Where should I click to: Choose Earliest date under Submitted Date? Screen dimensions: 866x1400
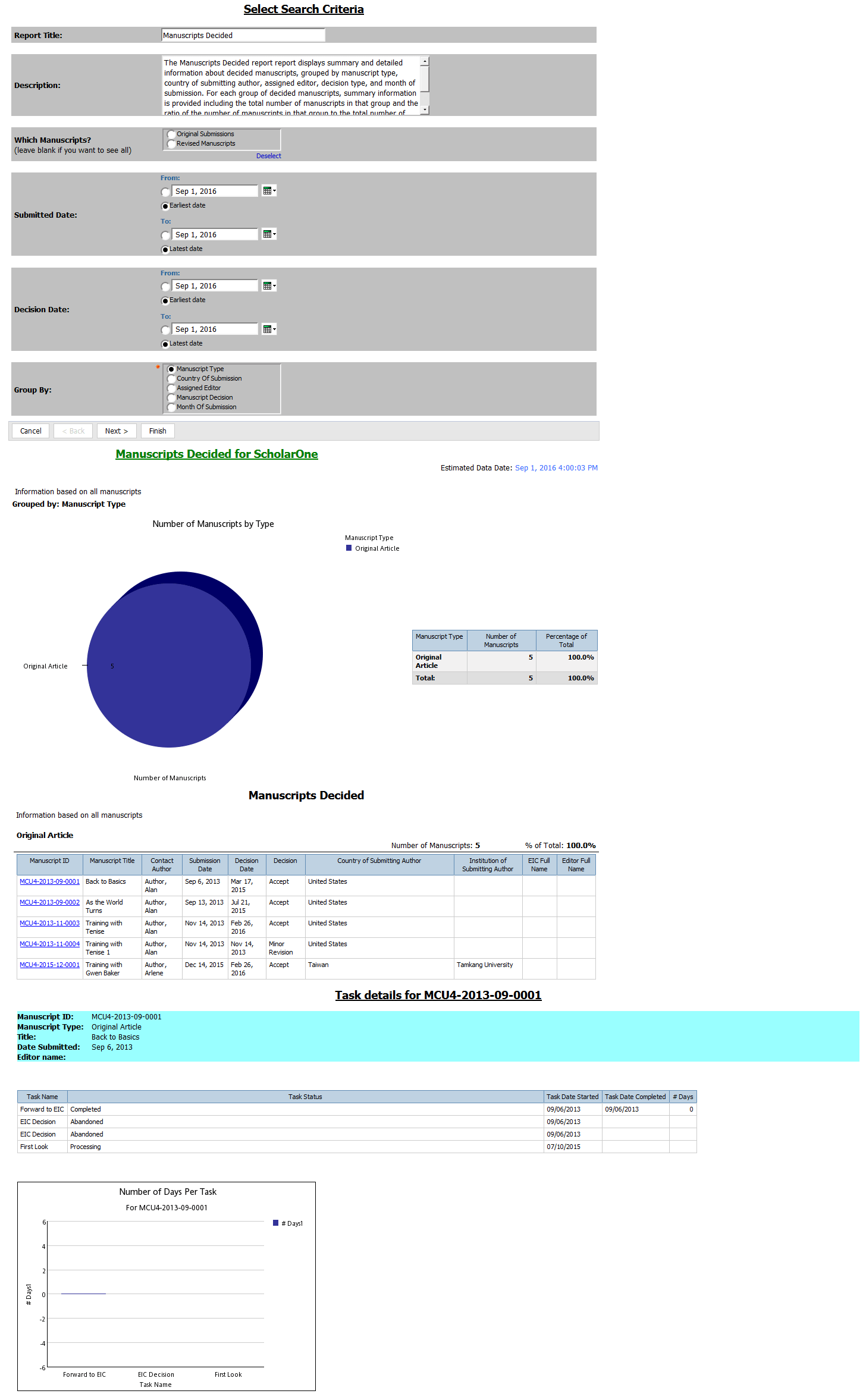[165, 206]
